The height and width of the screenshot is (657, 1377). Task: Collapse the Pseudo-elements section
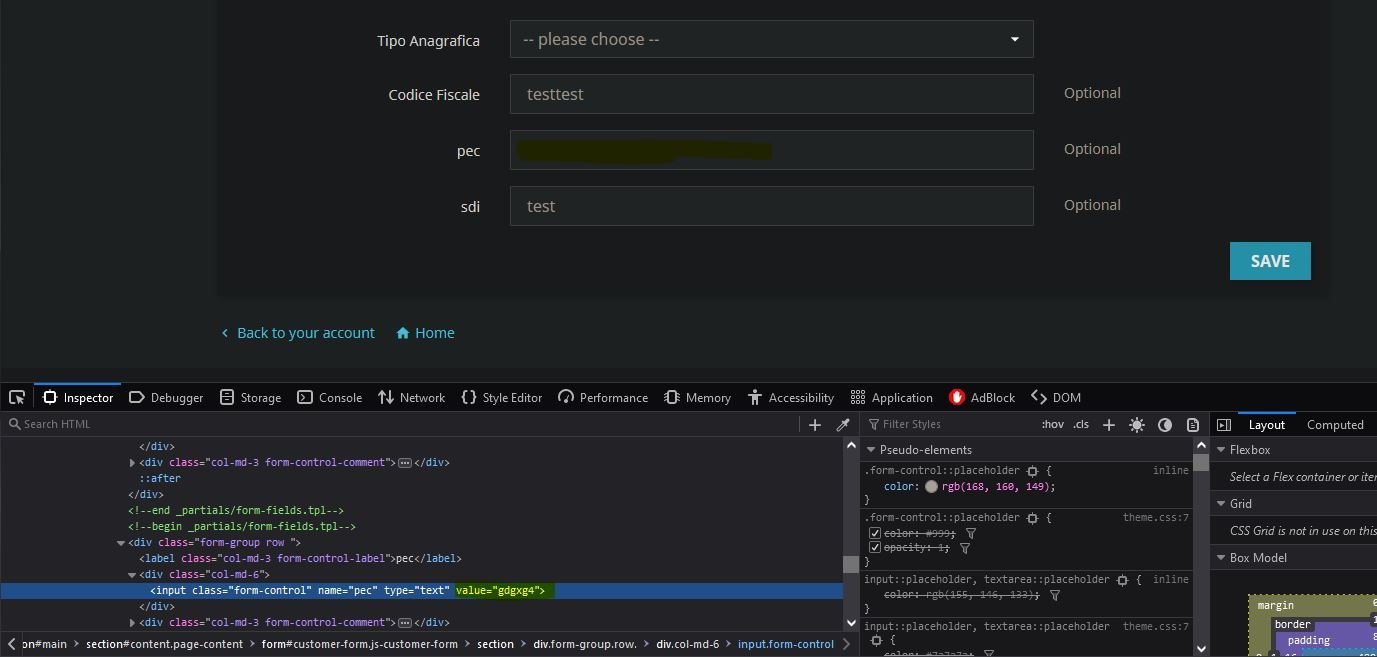(x=871, y=450)
